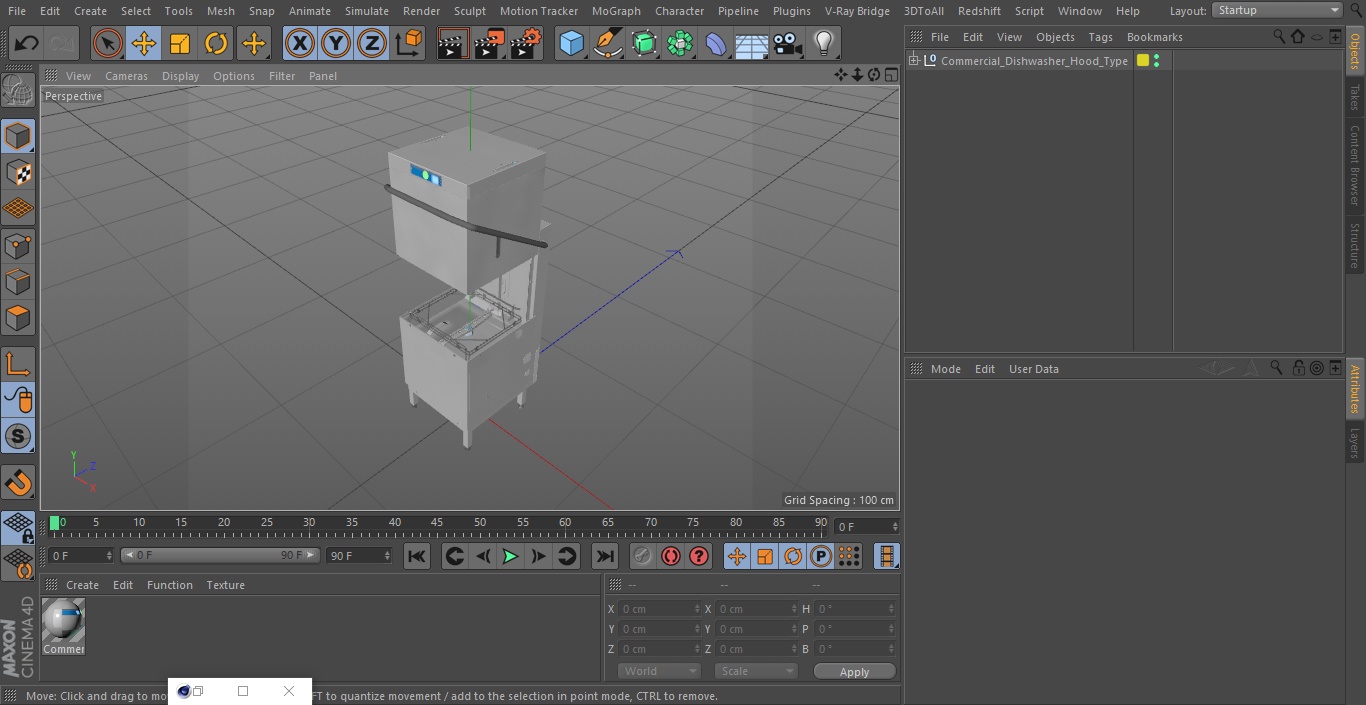This screenshot has width=1366, height=705.
Task: Switch to Texture mode checkered cube
Action: (x=18, y=172)
